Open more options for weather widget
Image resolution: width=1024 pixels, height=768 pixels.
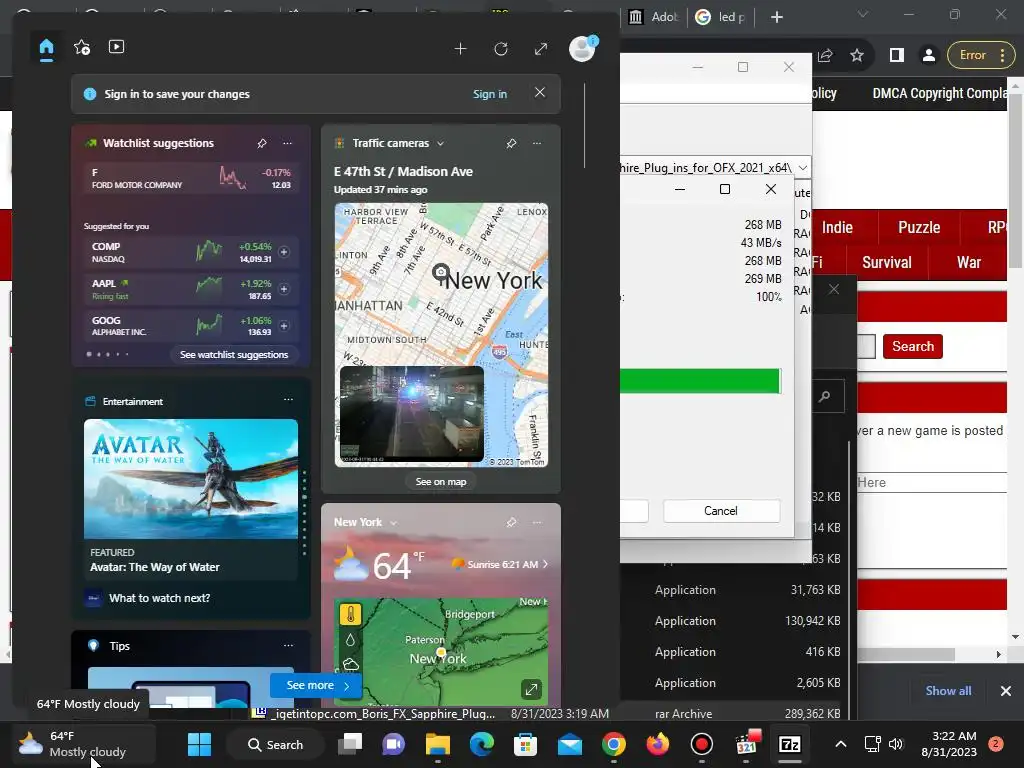coord(537,522)
